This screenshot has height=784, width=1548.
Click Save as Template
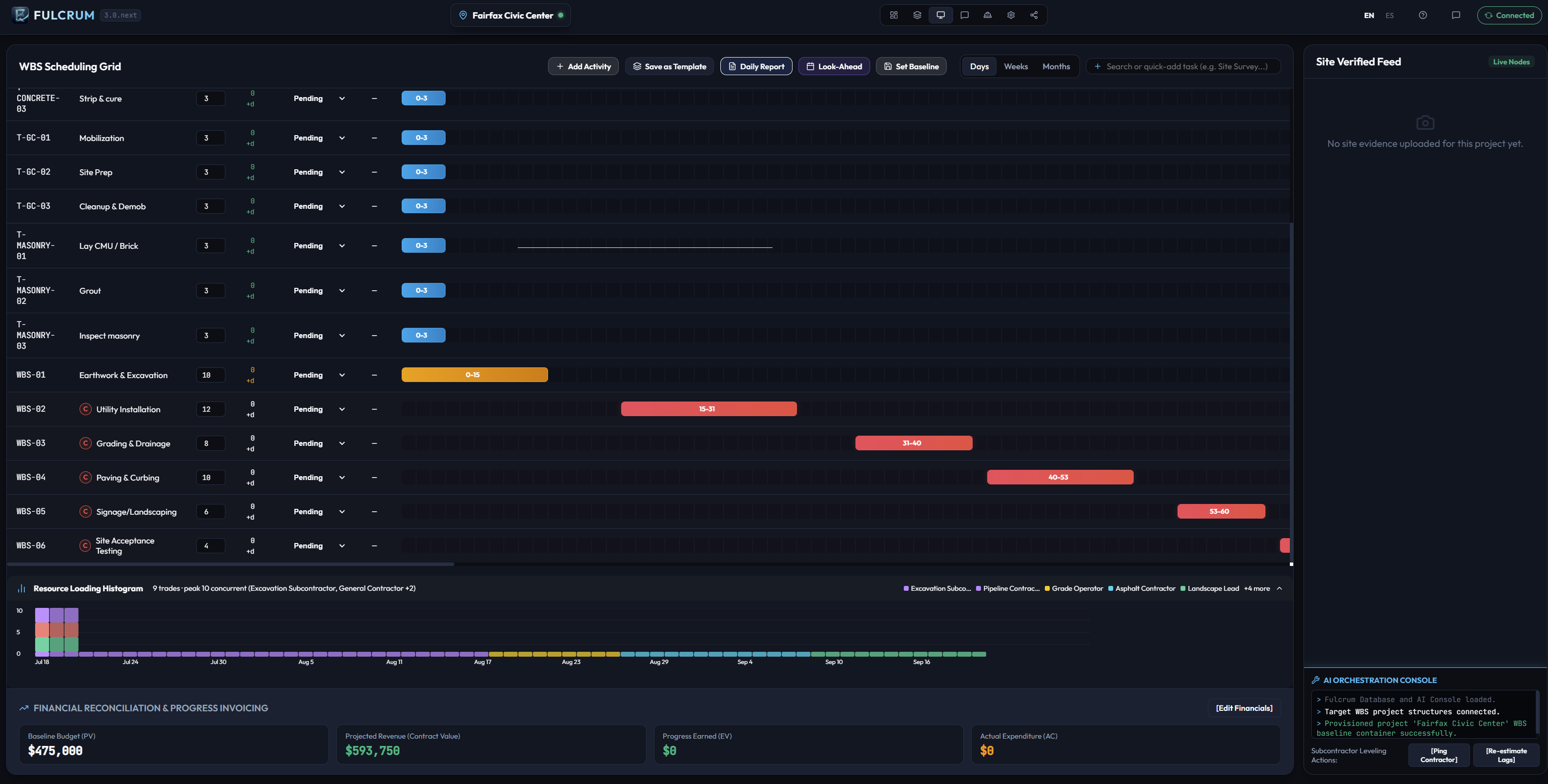(x=670, y=66)
